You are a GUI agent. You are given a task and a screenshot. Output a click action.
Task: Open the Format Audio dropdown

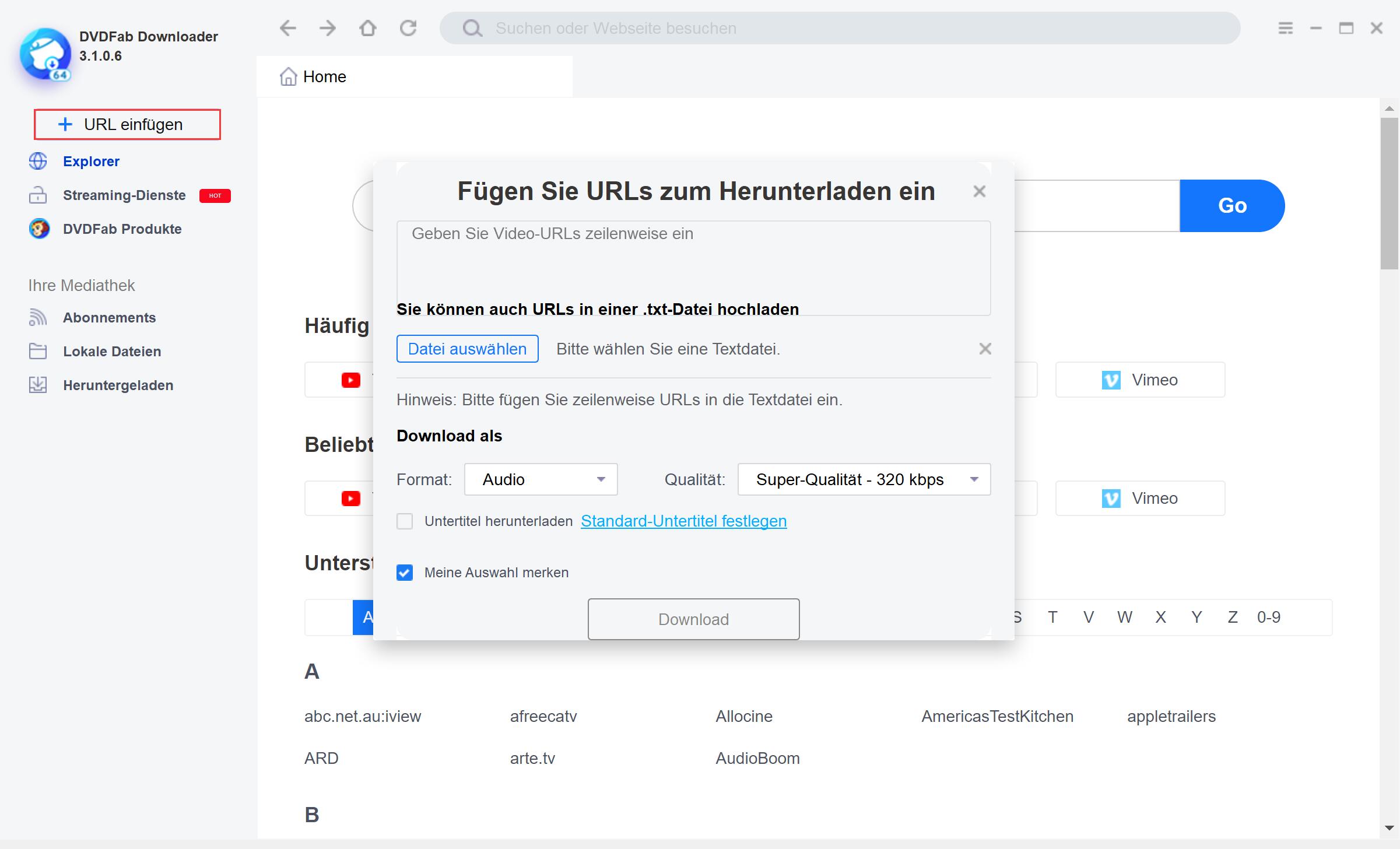click(541, 479)
